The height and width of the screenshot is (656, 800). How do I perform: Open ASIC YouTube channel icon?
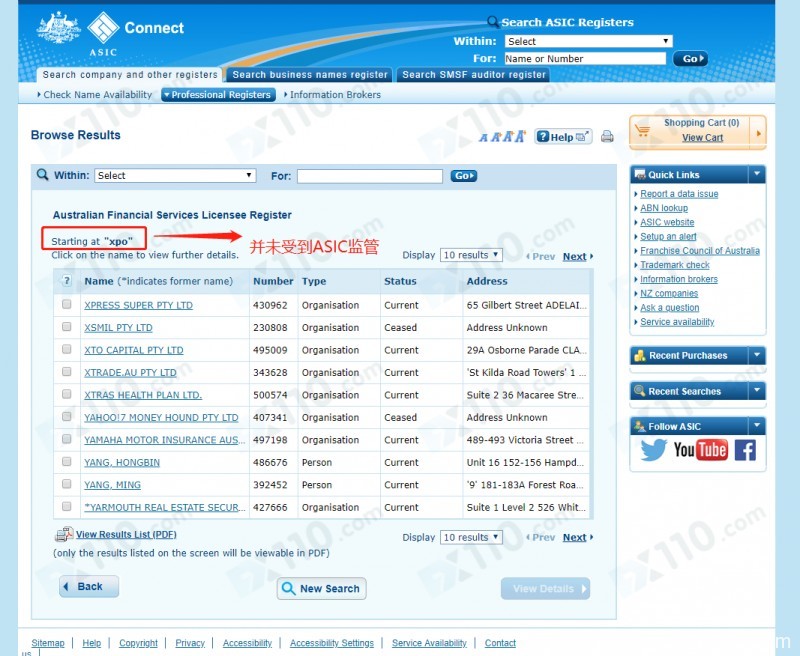pyautogui.click(x=700, y=450)
